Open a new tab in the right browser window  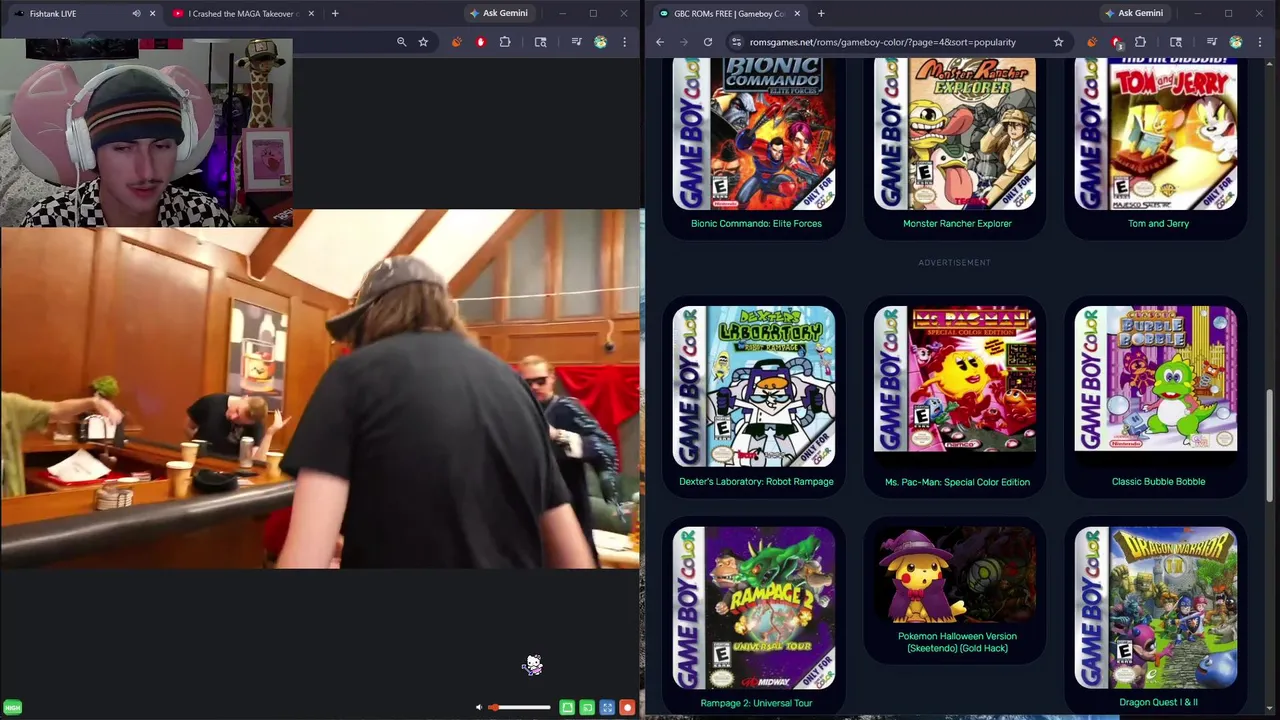[x=821, y=13]
